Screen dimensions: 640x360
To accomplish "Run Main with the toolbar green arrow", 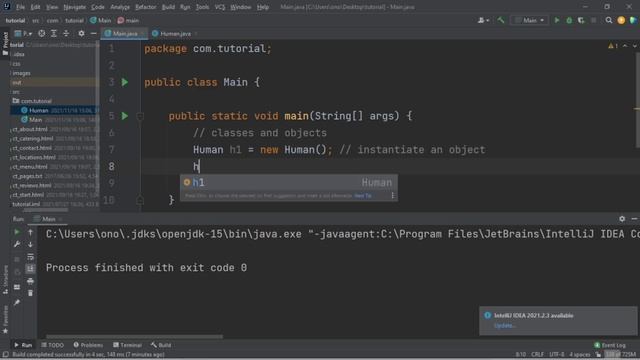I will pos(557,20).
